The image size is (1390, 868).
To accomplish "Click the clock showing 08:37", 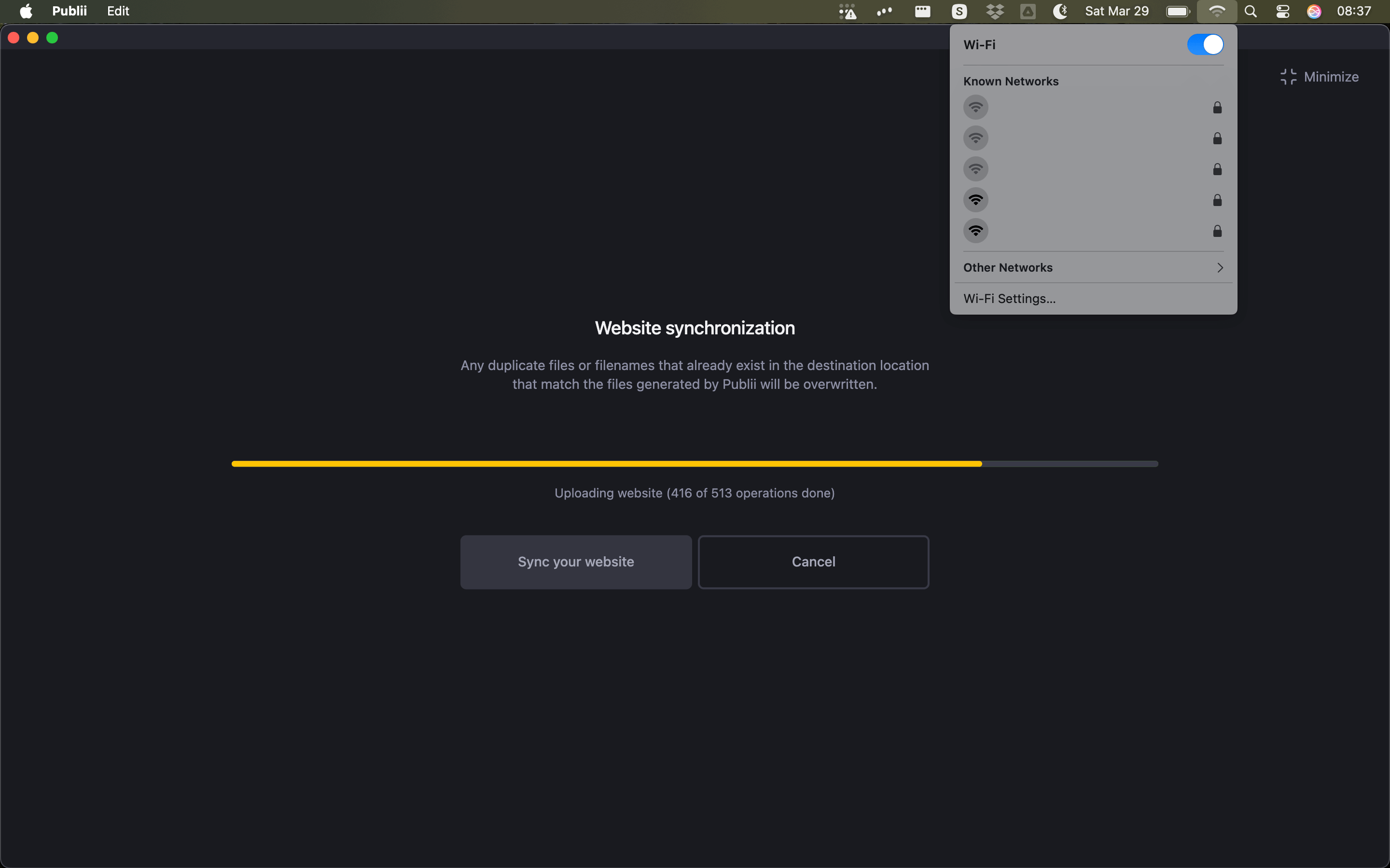I will pyautogui.click(x=1354, y=12).
